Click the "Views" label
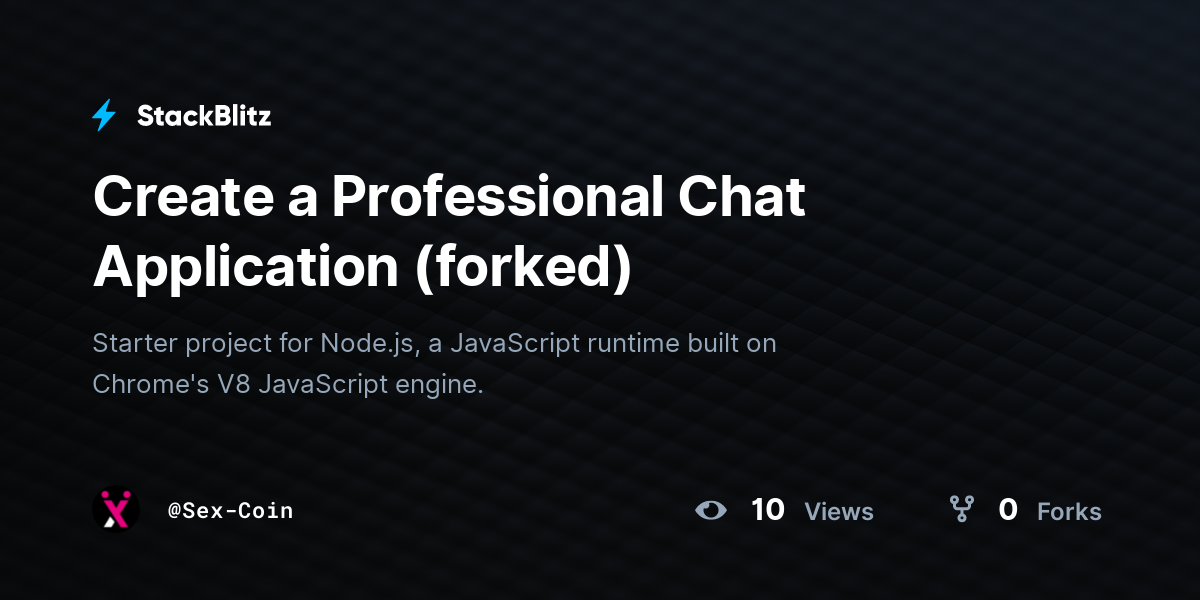1200x600 pixels. pyautogui.click(x=839, y=512)
